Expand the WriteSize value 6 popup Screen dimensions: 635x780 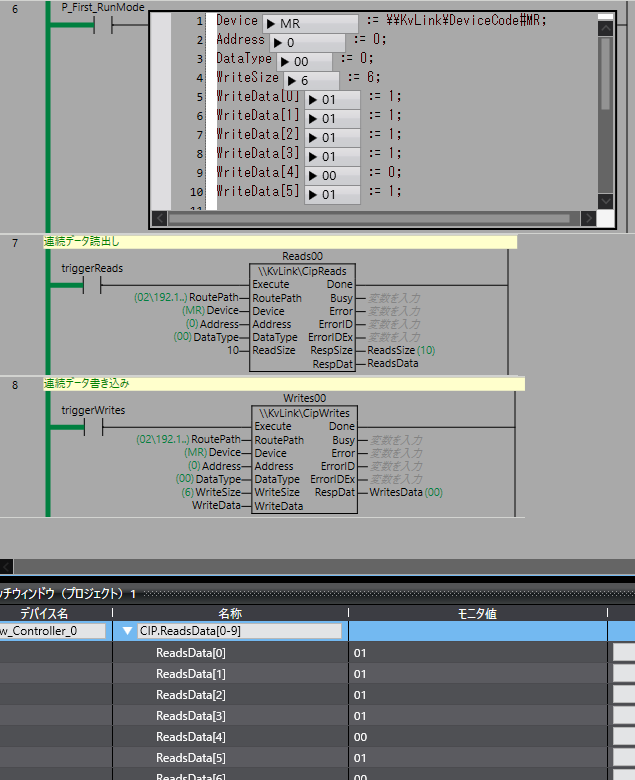coord(292,80)
